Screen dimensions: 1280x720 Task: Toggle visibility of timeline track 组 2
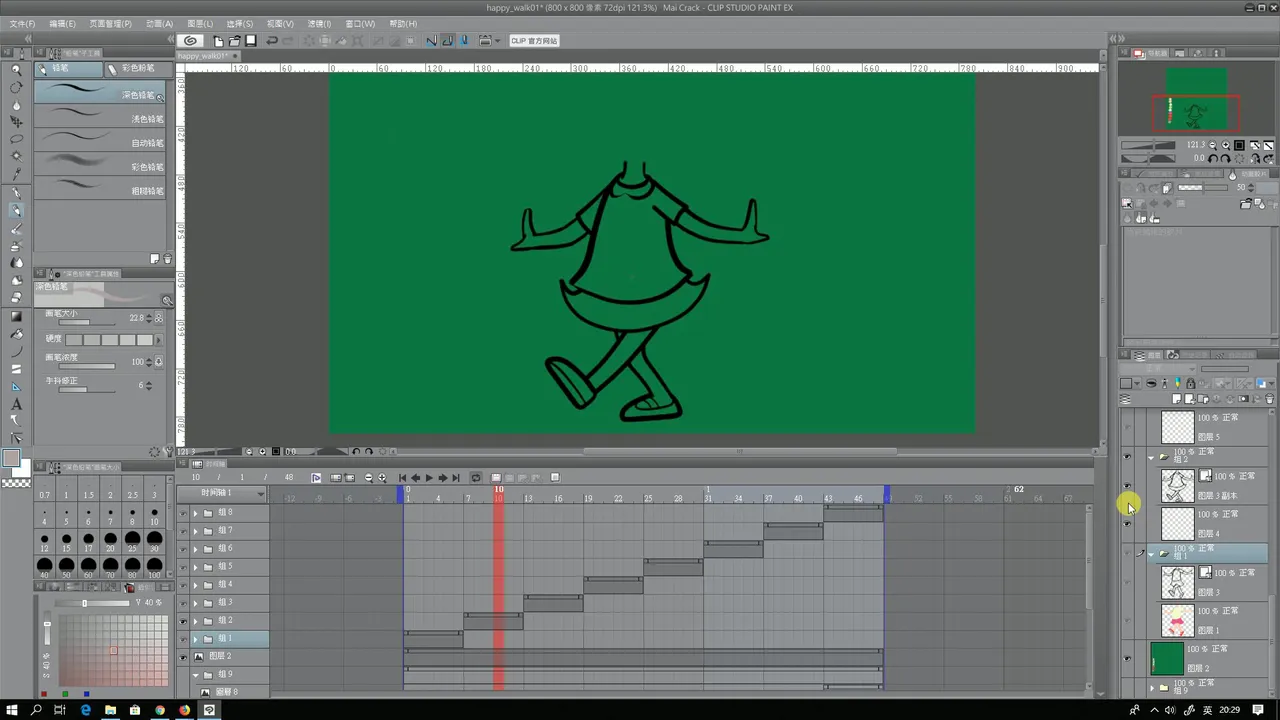point(183,621)
